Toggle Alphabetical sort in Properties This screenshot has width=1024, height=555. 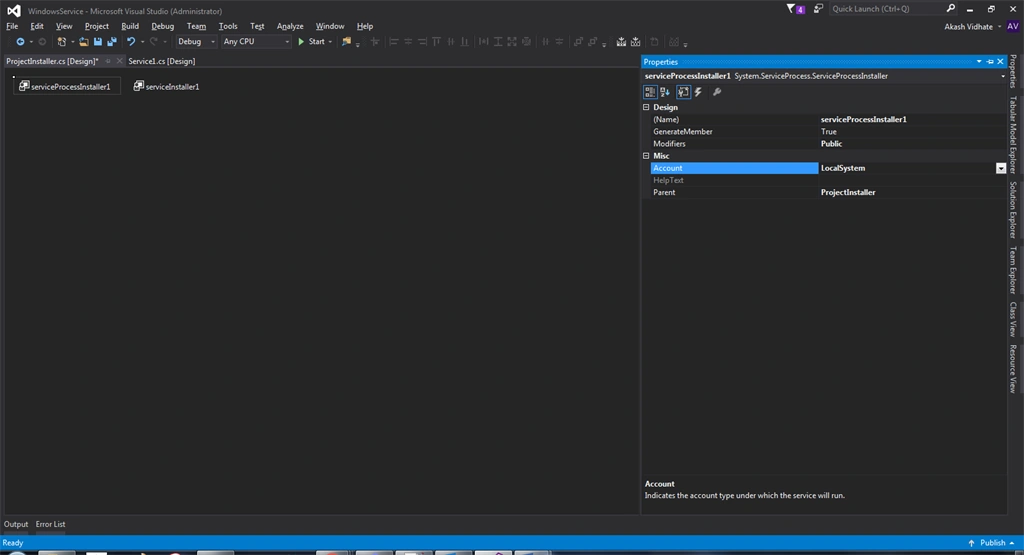665,92
